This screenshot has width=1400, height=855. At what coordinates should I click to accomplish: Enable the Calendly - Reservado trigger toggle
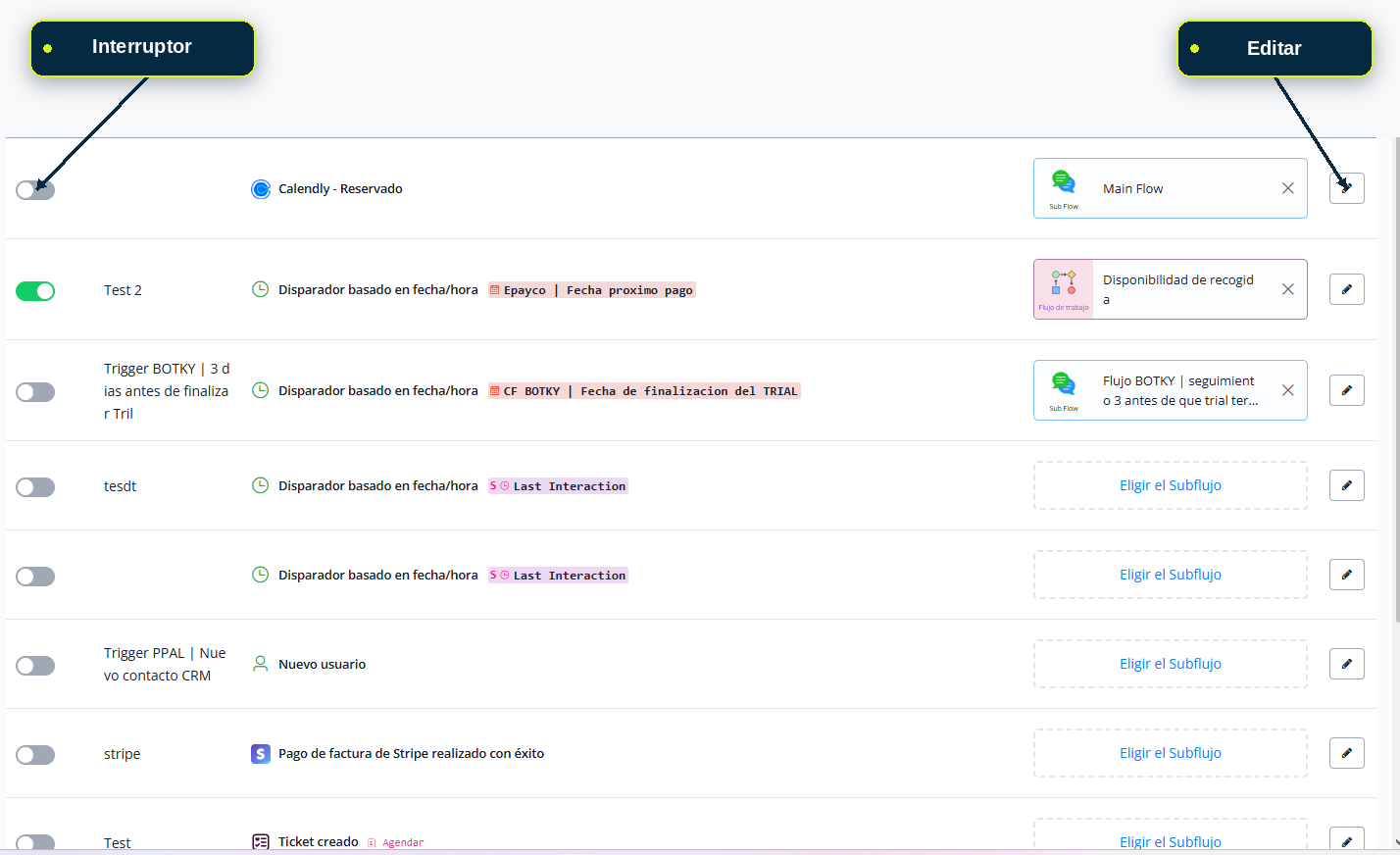click(x=35, y=190)
